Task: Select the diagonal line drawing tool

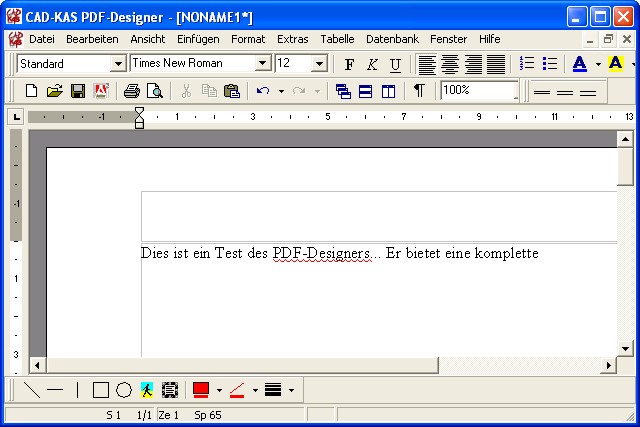Action: pyautogui.click(x=31, y=390)
